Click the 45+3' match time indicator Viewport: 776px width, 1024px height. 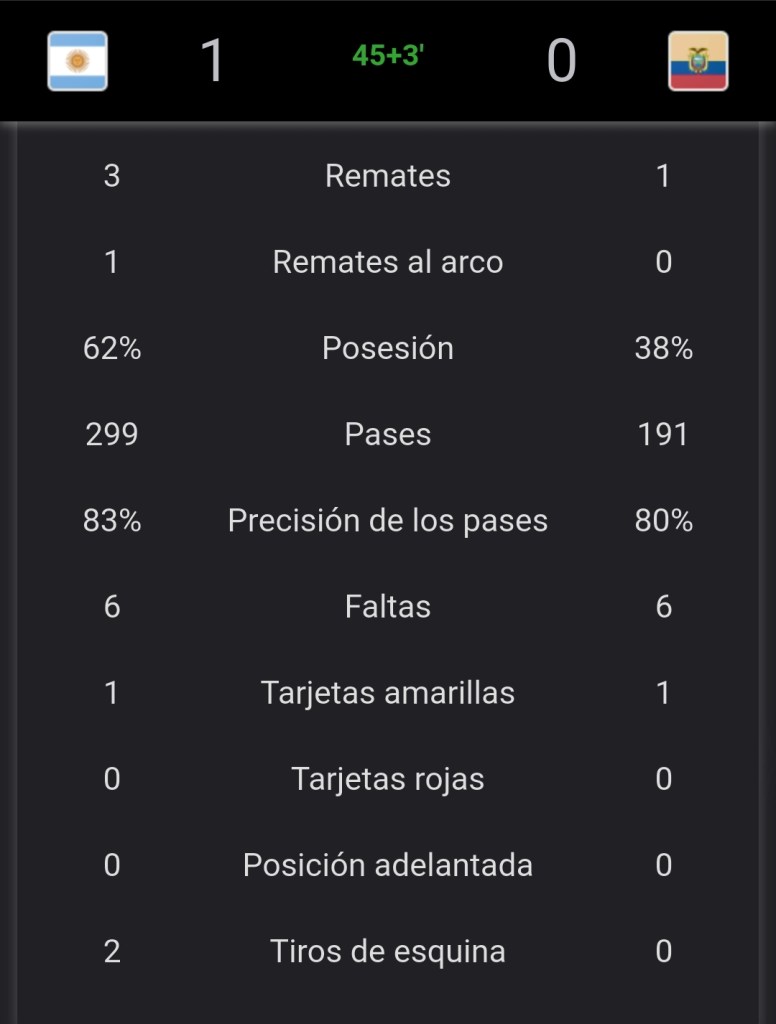click(x=388, y=56)
